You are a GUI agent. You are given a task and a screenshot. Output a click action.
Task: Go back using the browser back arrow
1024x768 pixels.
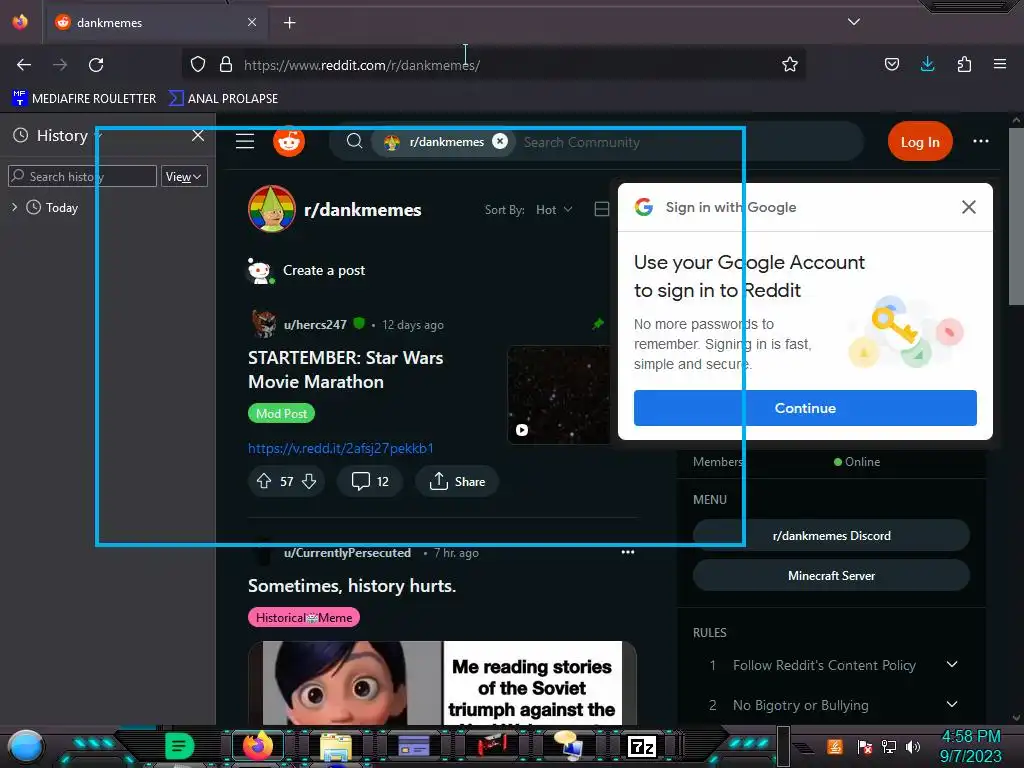tap(24, 65)
